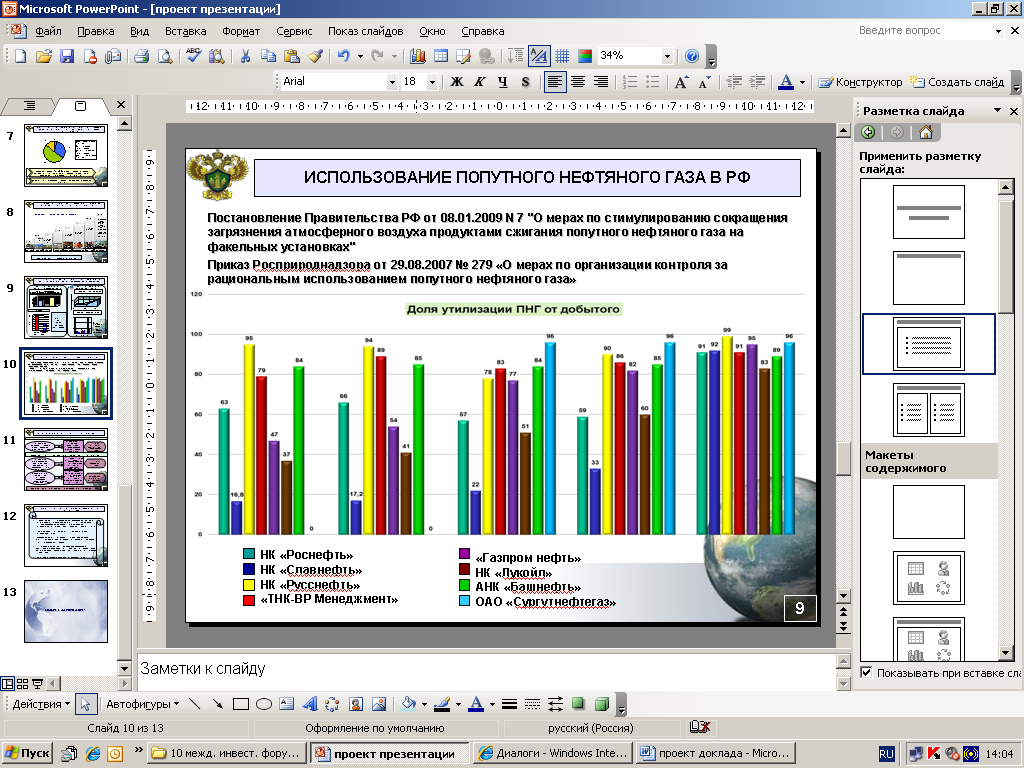1024x768 pixels.
Task: Open the Показ слайдов menu
Action: coord(366,31)
